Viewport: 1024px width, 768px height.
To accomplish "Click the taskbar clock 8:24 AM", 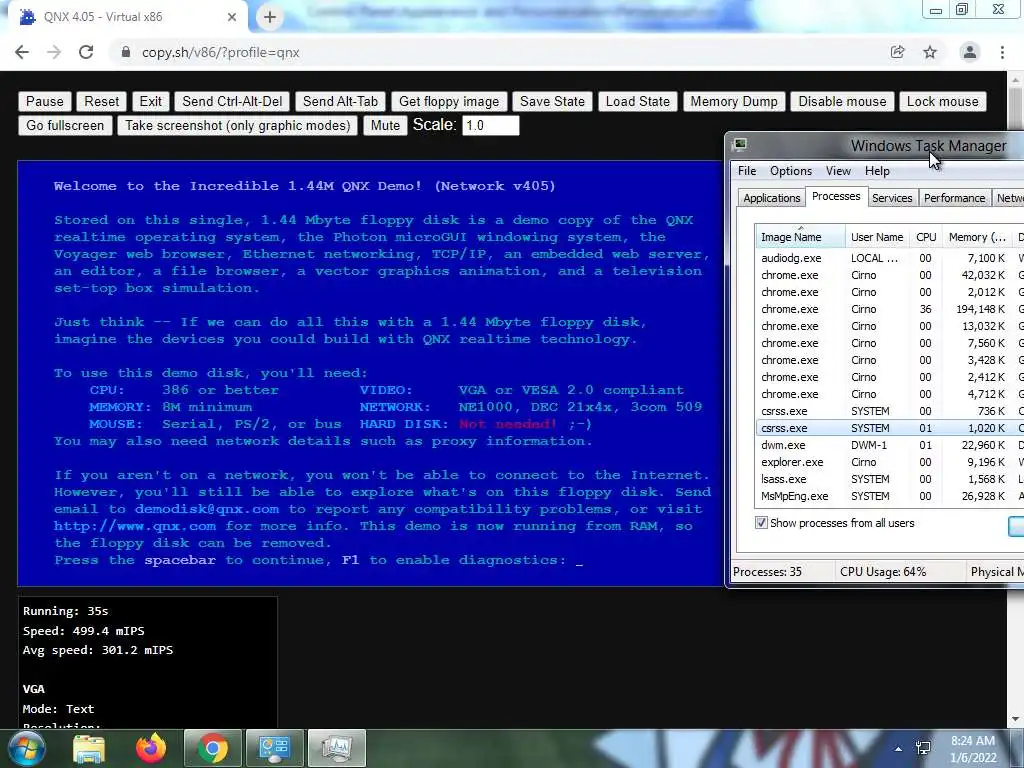I will pos(973,749).
